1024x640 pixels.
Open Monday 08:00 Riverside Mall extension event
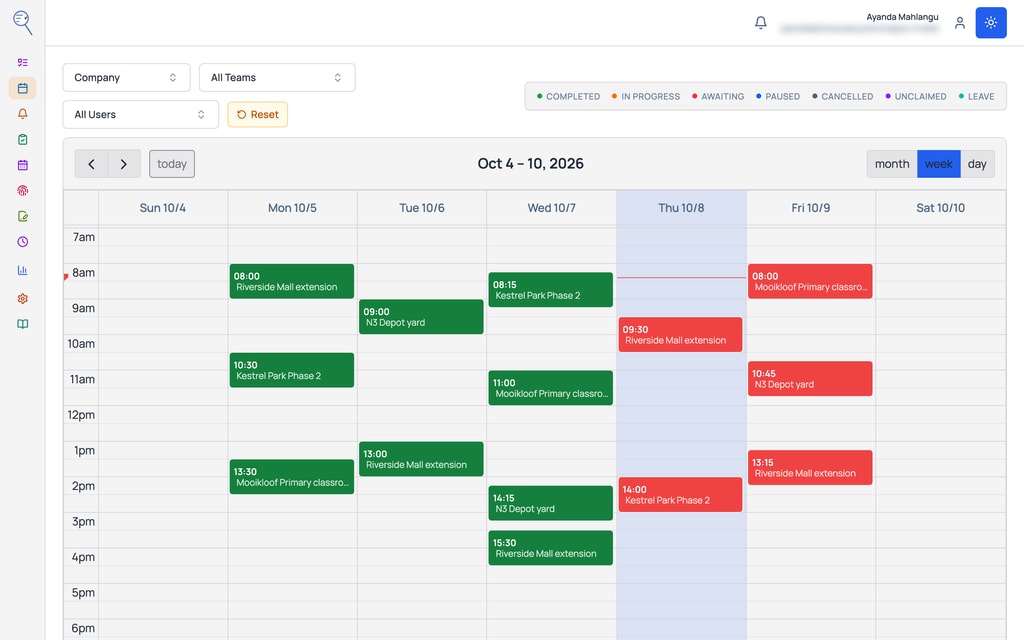click(x=291, y=281)
